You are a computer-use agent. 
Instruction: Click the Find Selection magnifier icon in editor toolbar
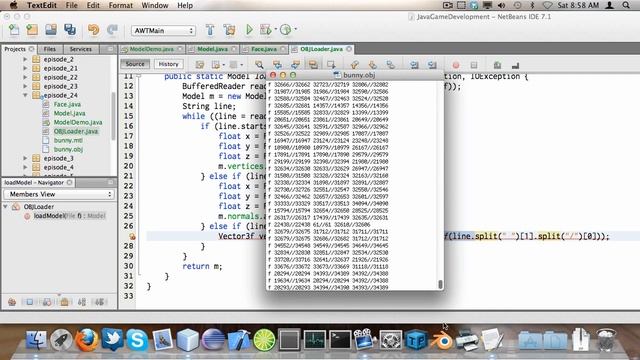point(259,64)
